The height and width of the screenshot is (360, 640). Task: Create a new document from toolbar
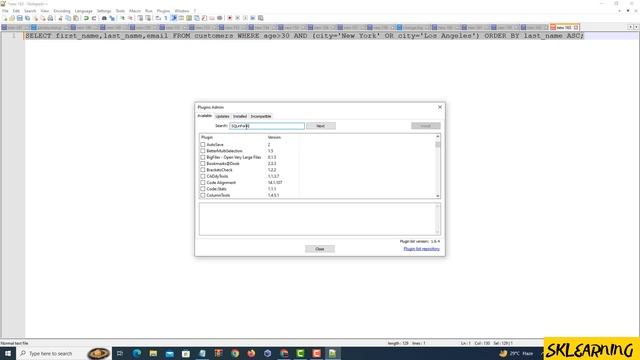tap(4, 18)
